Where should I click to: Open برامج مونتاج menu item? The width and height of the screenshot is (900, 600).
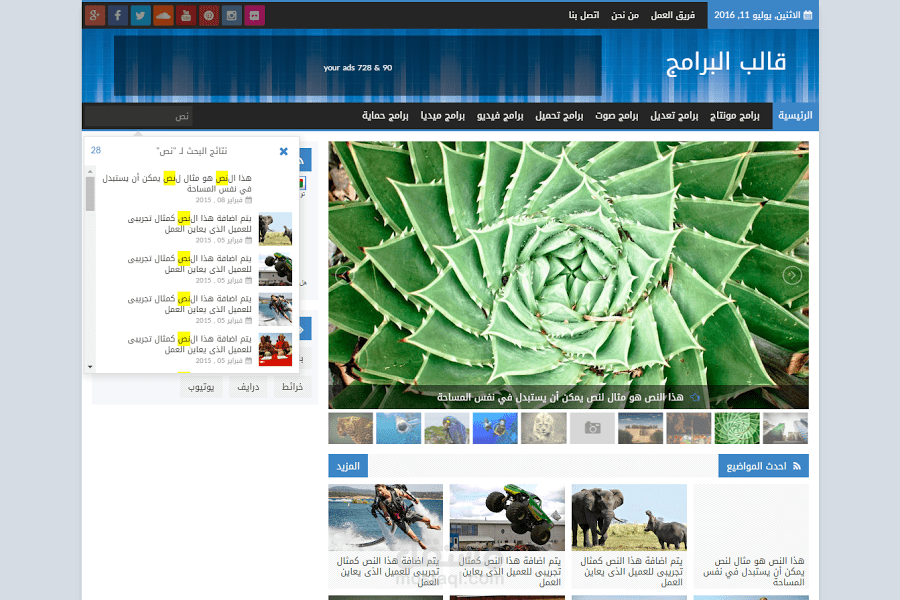[735, 115]
